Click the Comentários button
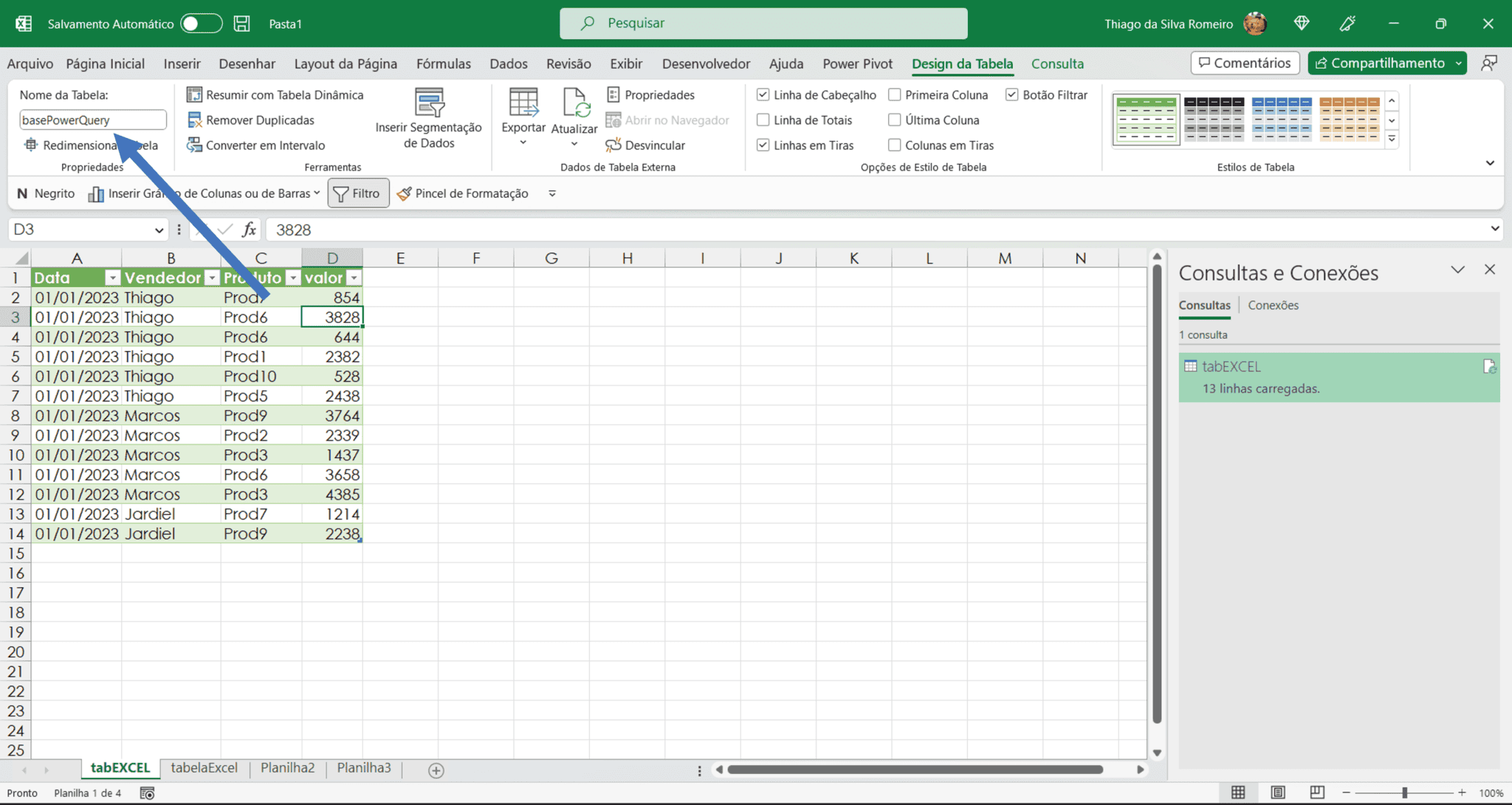This screenshot has width=1512, height=805. pyautogui.click(x=1245, y=63)
